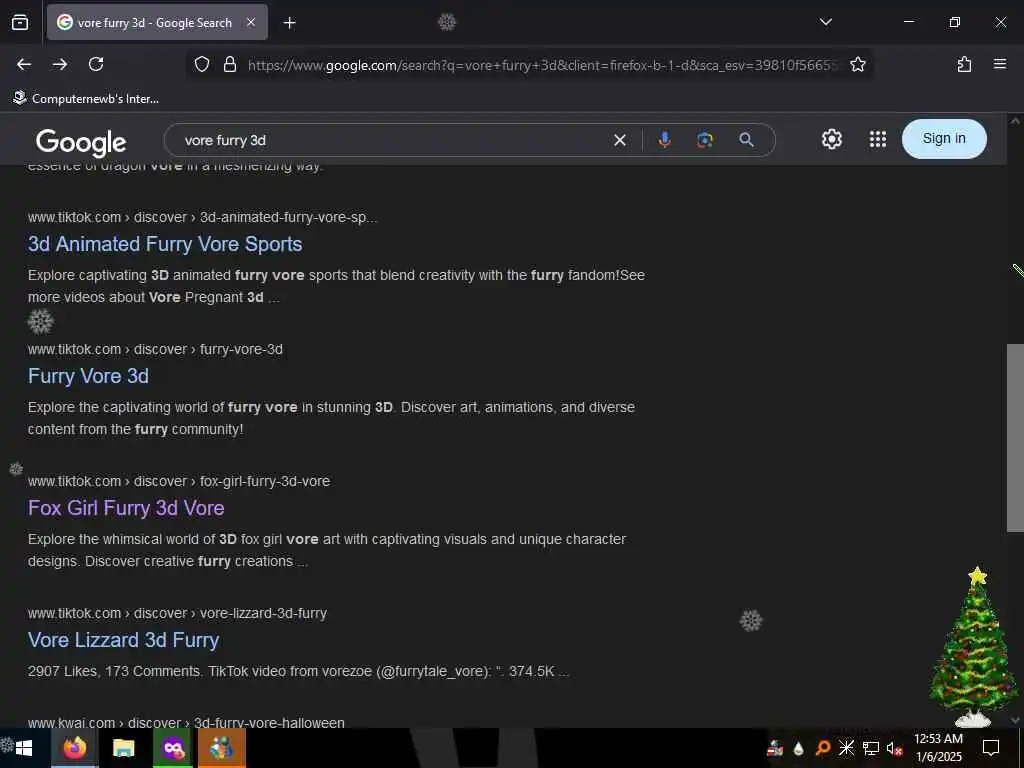The image size is (1024, 768).
Task: Click the kwai.com 3d-furry-vore-halloween breadcrumb
Action: tap(186, 722)
